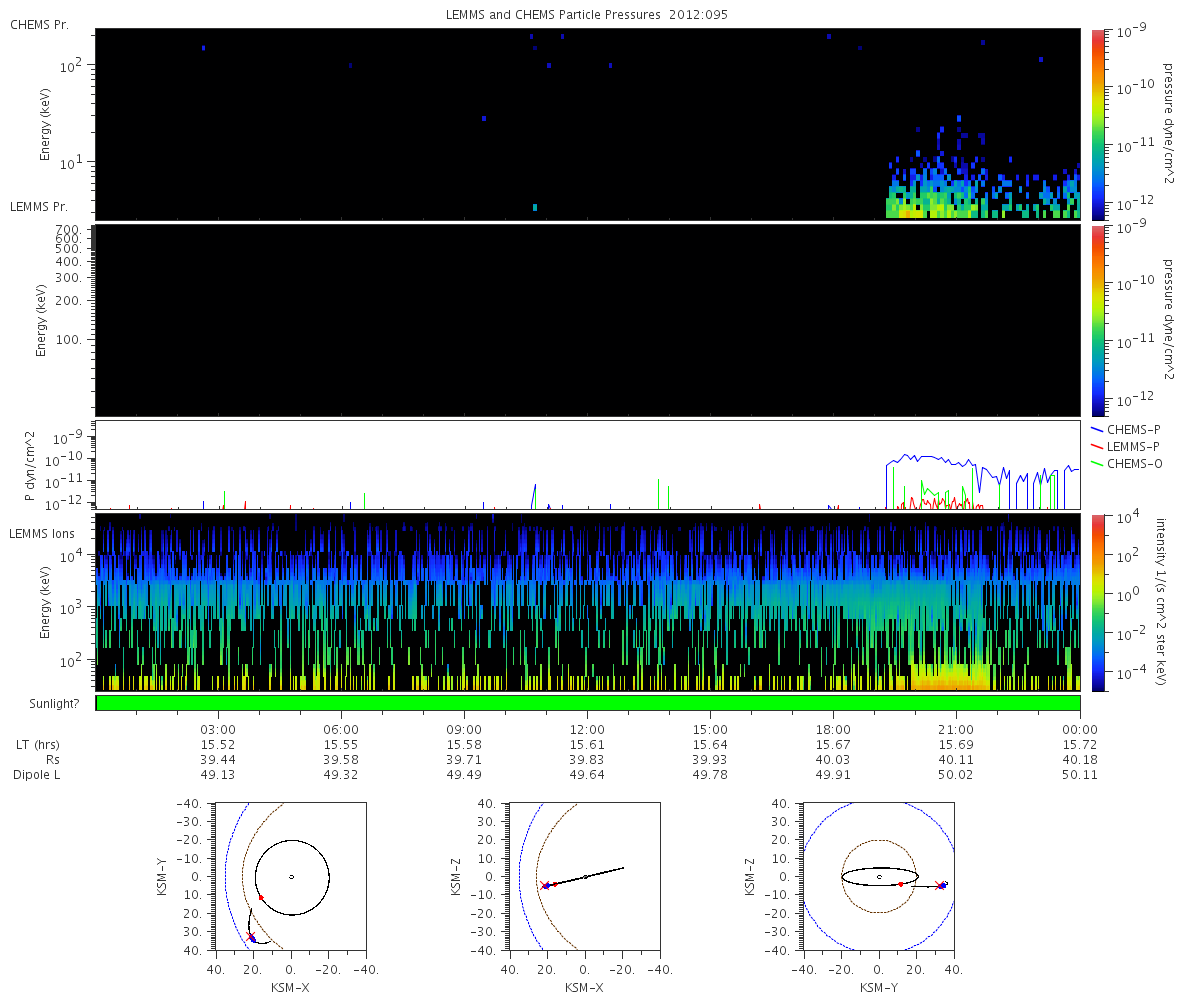
Task: Click the LEMMS Ions panel 'Energy (keV)' axis label
Action: [x=45, y=603]
